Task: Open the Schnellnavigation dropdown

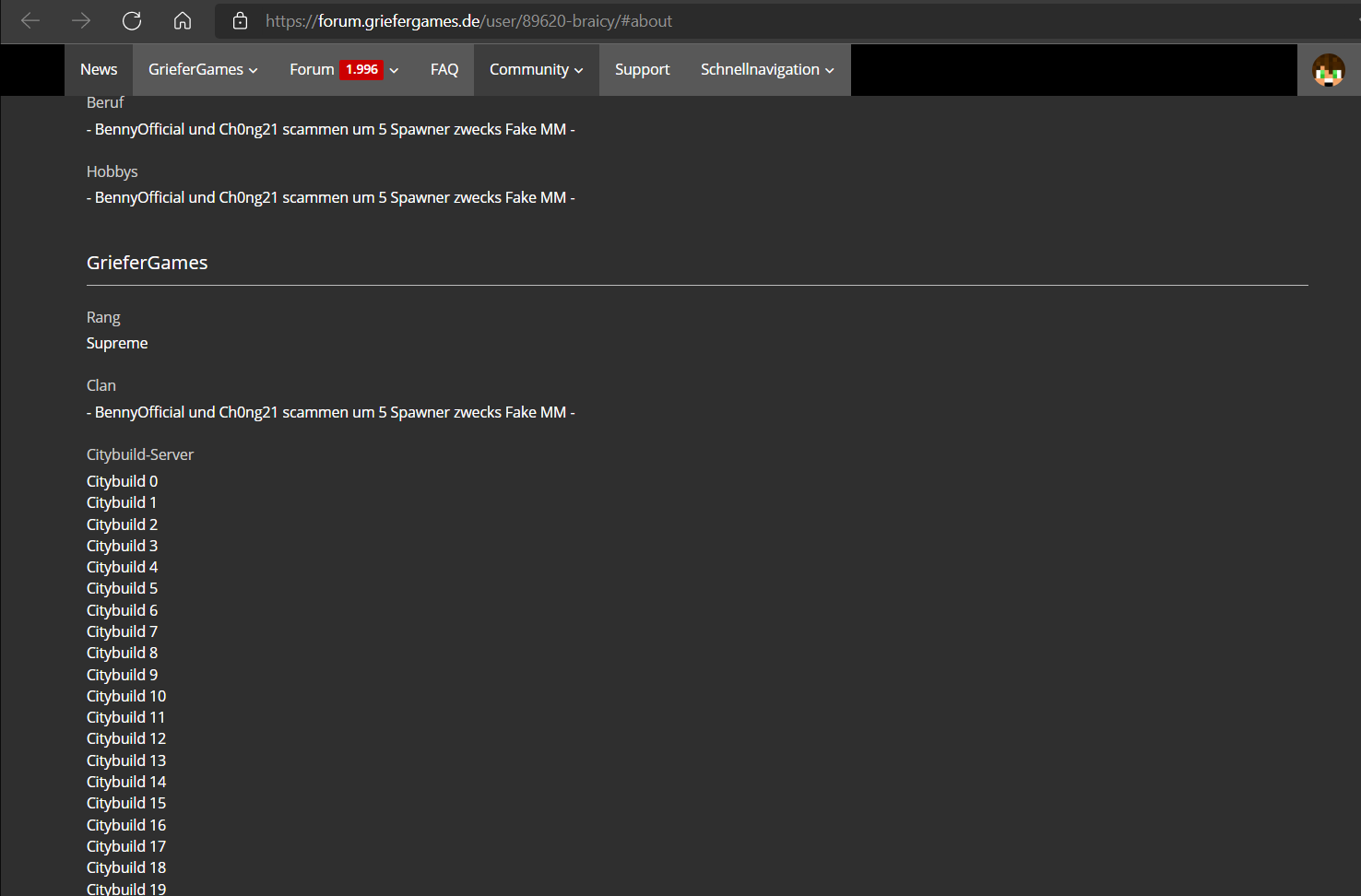Action: coord(767,70)
